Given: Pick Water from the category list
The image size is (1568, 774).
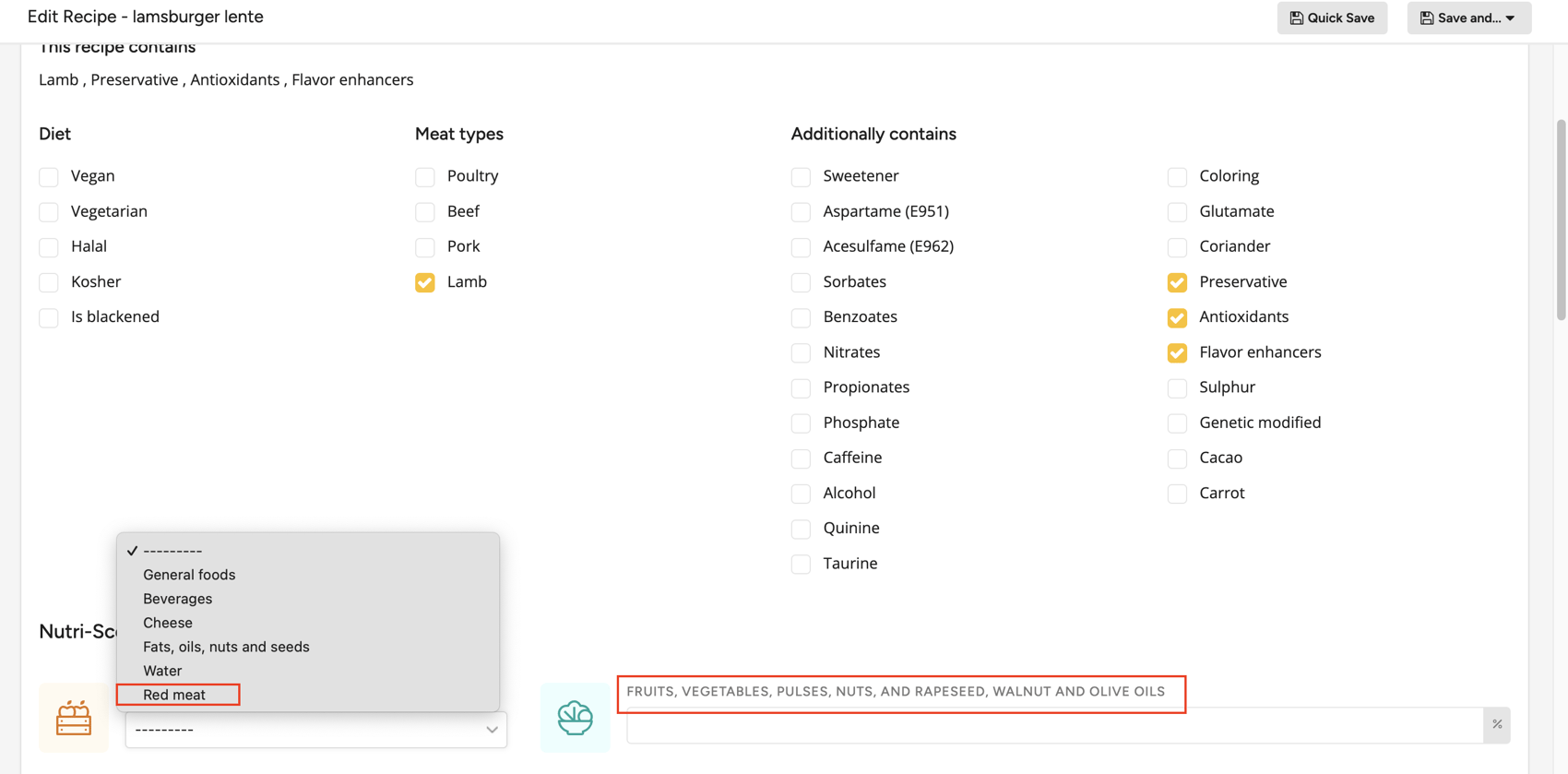Looking at the screenshot, I should click(x=308, y=670).
